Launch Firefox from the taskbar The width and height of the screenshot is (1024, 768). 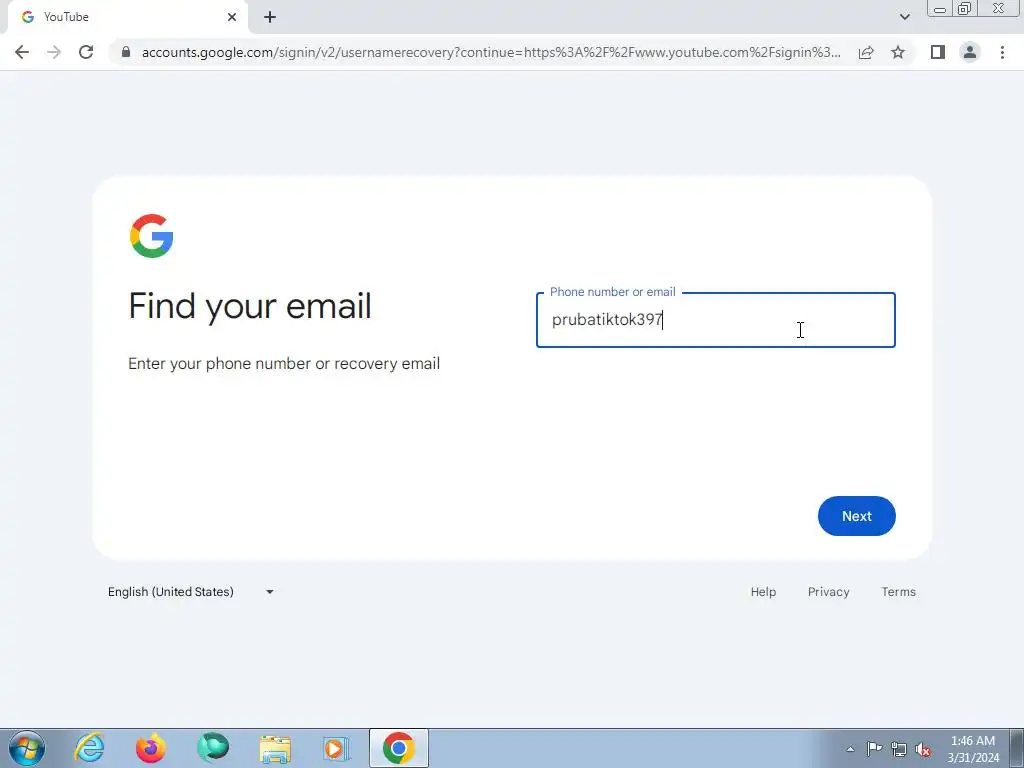coord(150,748)
